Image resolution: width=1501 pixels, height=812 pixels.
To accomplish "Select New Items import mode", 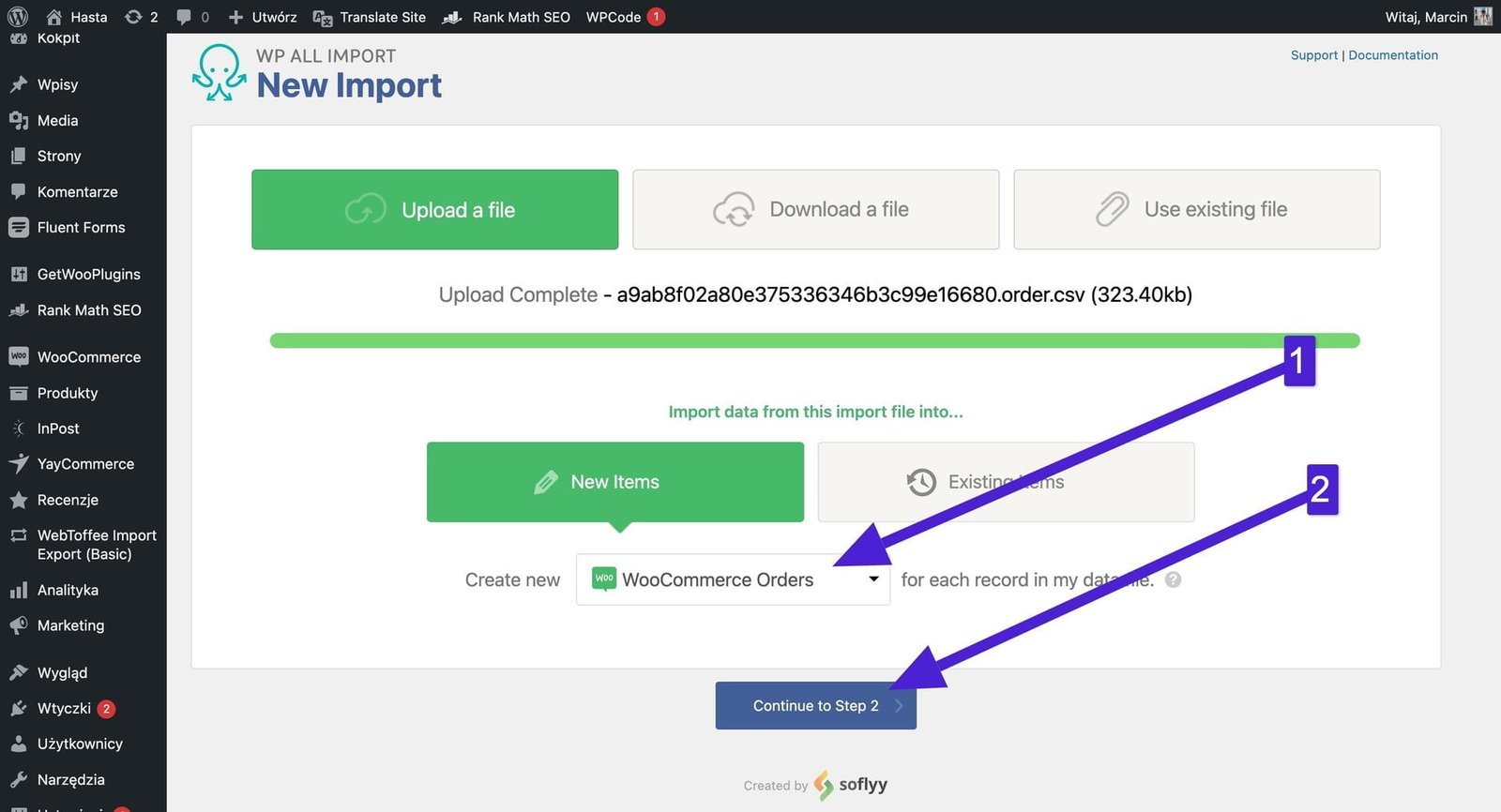I will pos(614,482).
